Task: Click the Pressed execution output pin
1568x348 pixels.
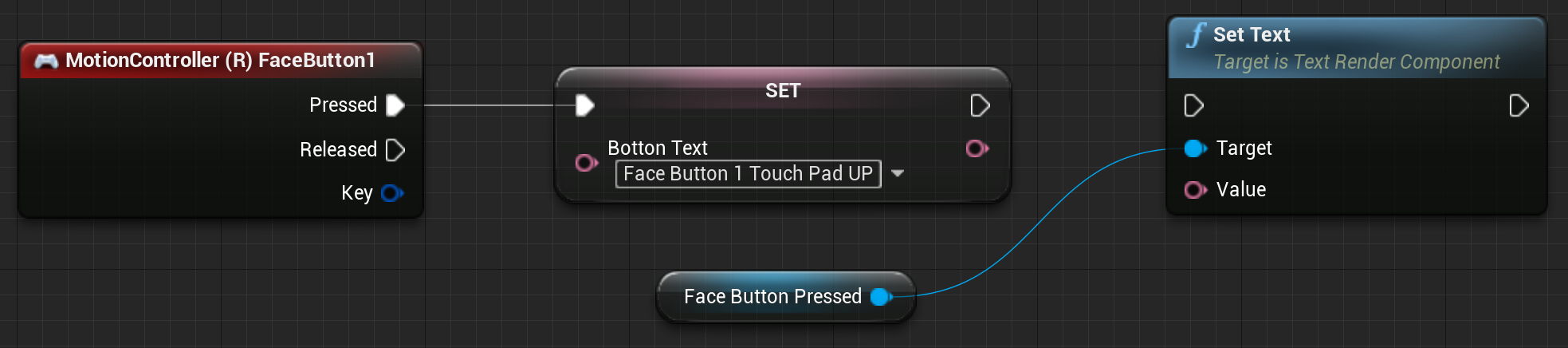Action: point(395,105)
